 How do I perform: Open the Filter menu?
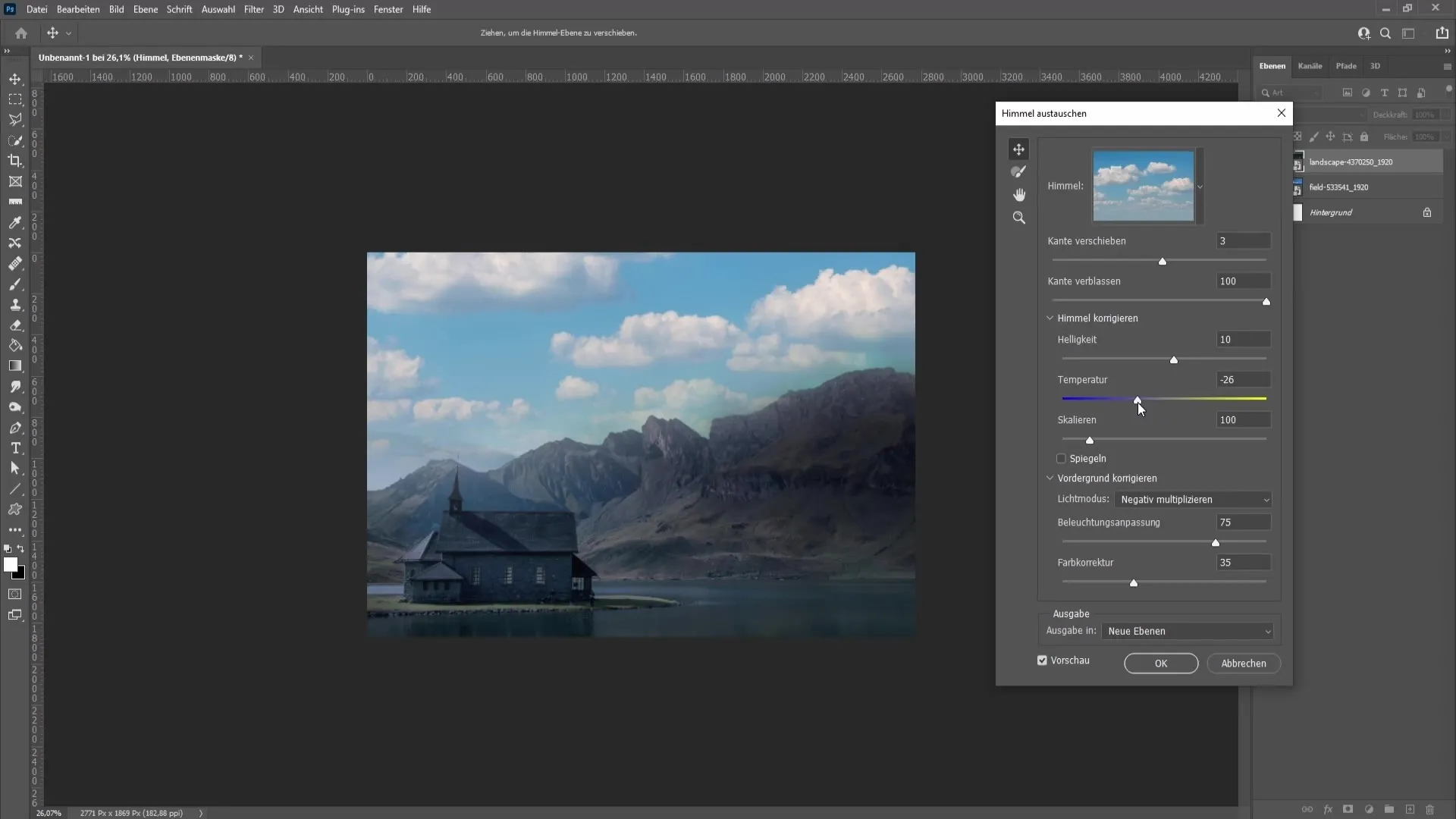[254, 9]
